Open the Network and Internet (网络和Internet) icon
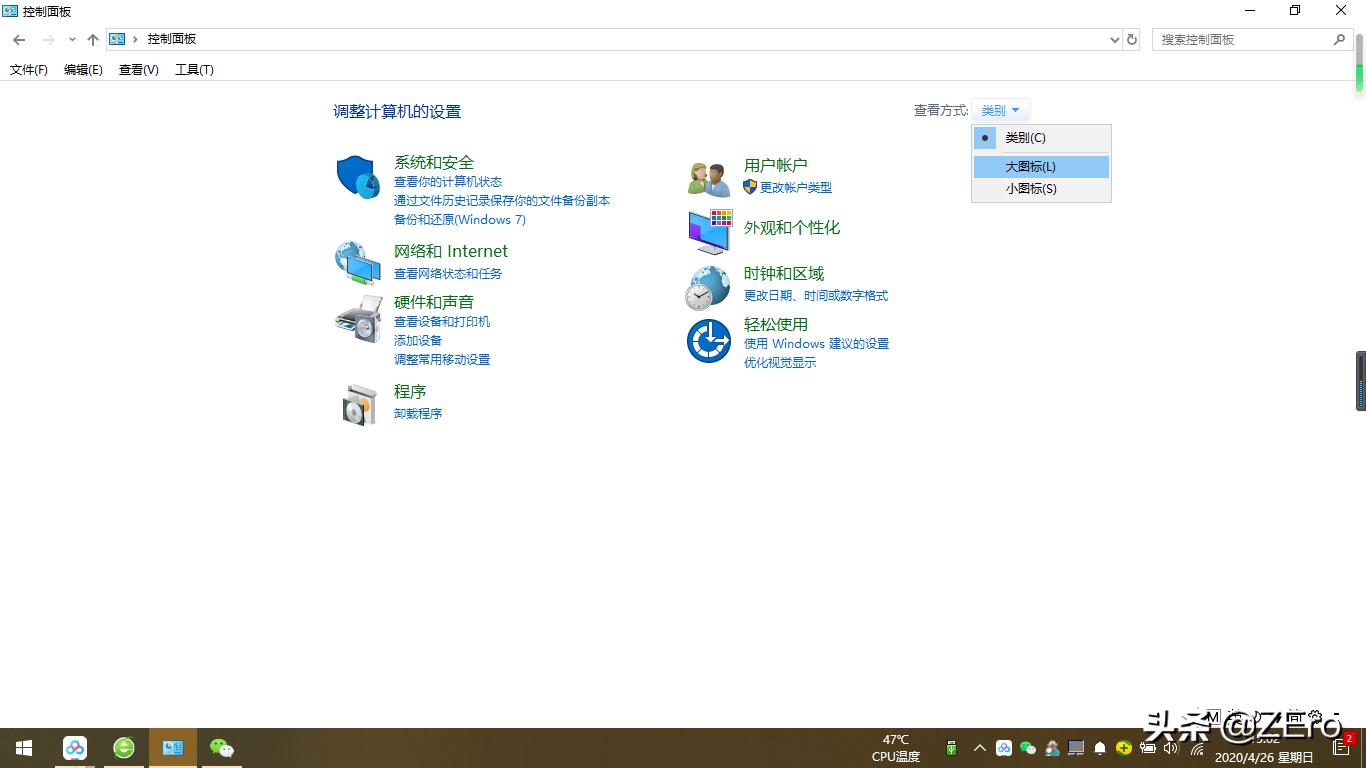 [x=357, y=262]
